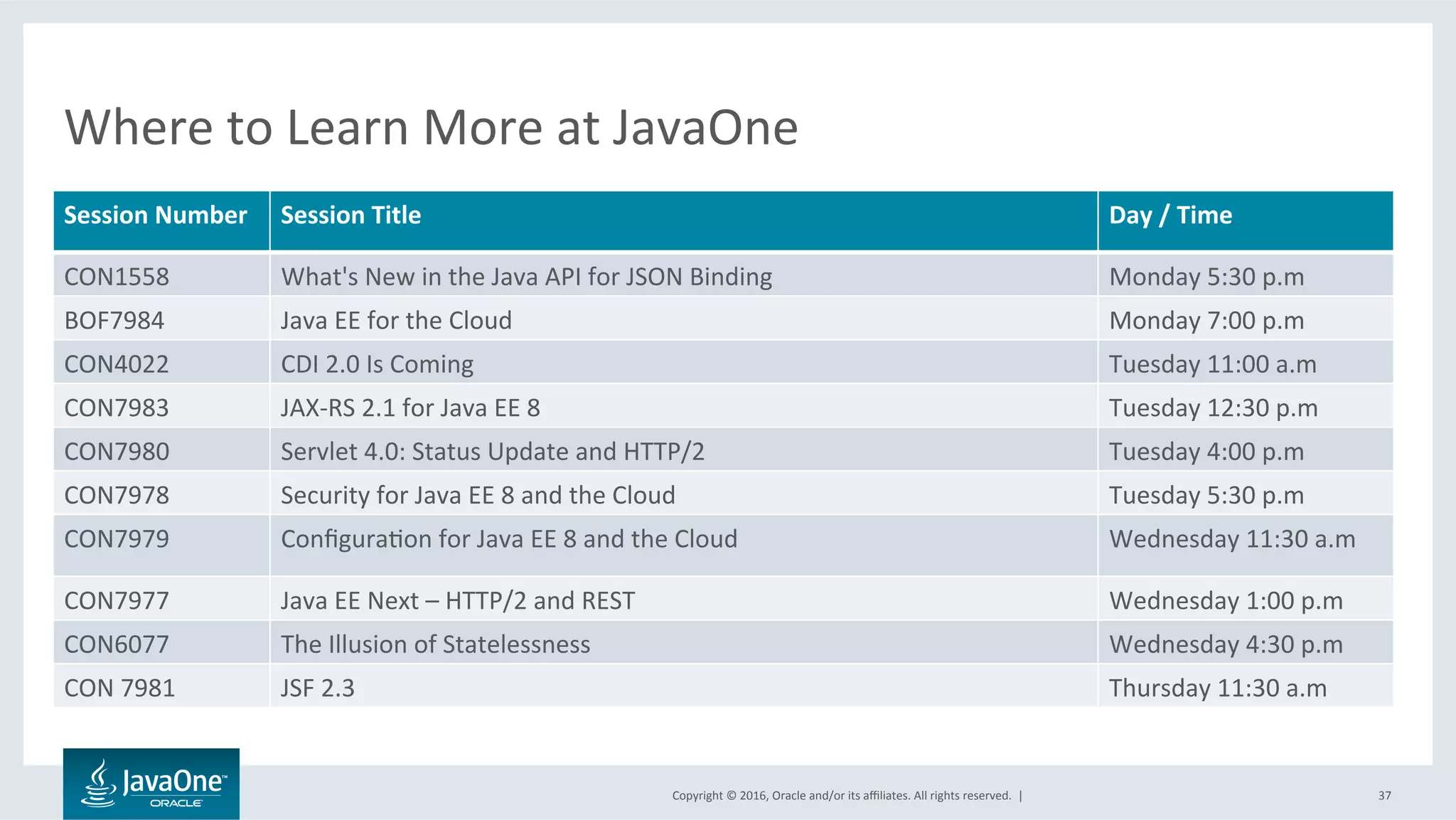Click the Day / Time column header
This screenshot has width=1456, height=820.
pos(1170,215)
